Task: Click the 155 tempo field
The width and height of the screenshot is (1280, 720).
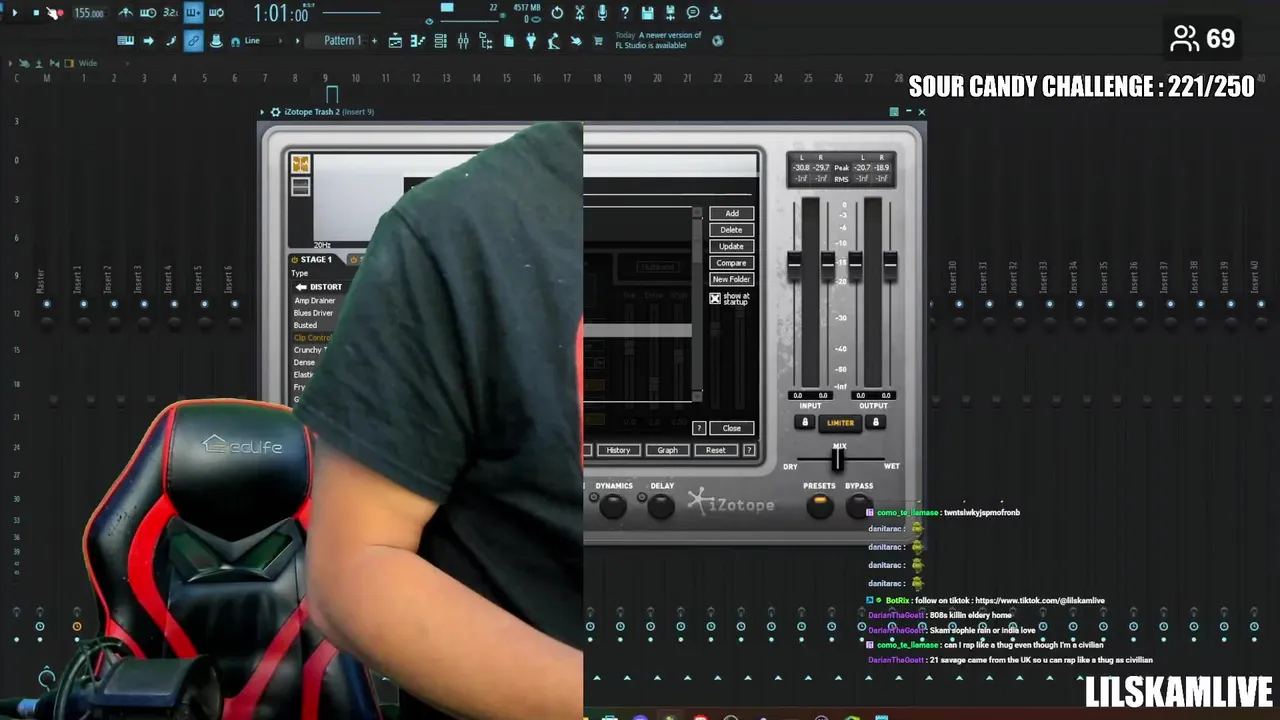Action: (89, 13)
